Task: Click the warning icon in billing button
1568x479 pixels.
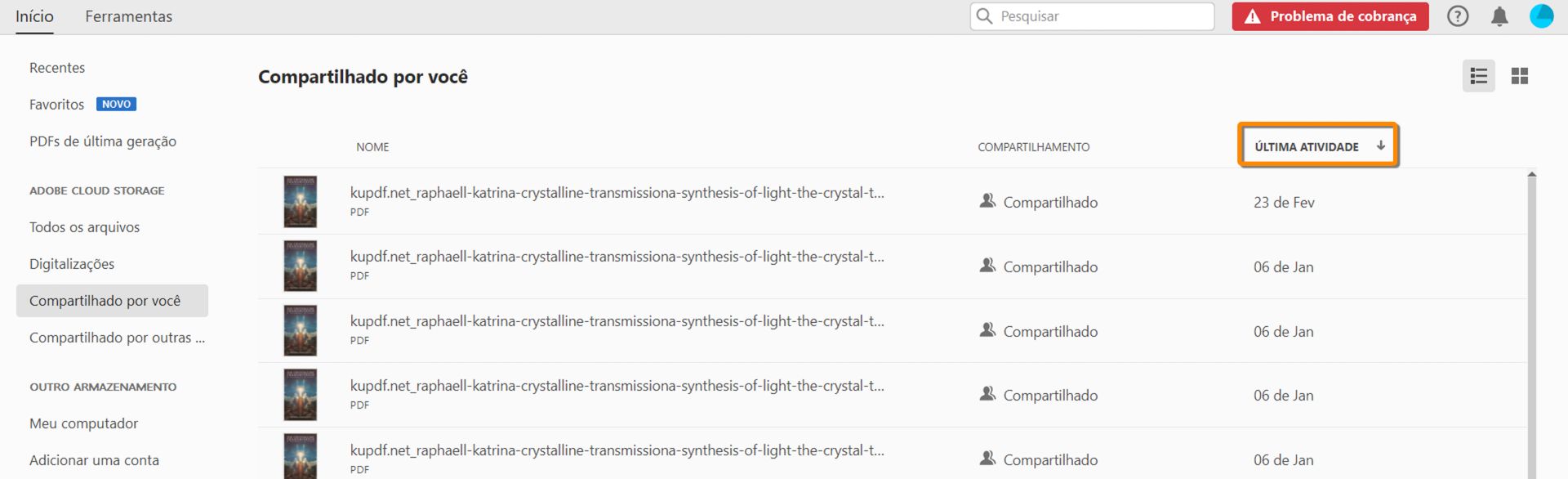Action: (1252, 16)
